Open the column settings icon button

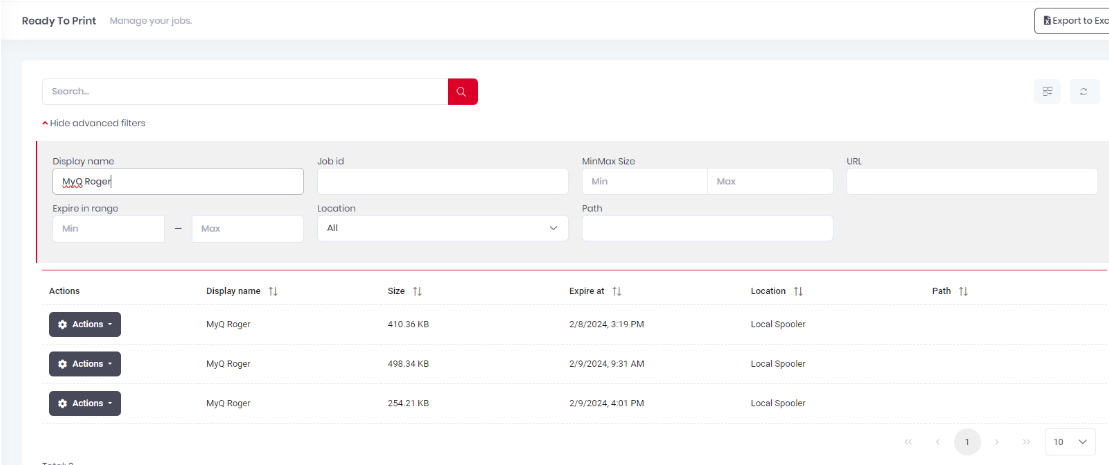1047,91
